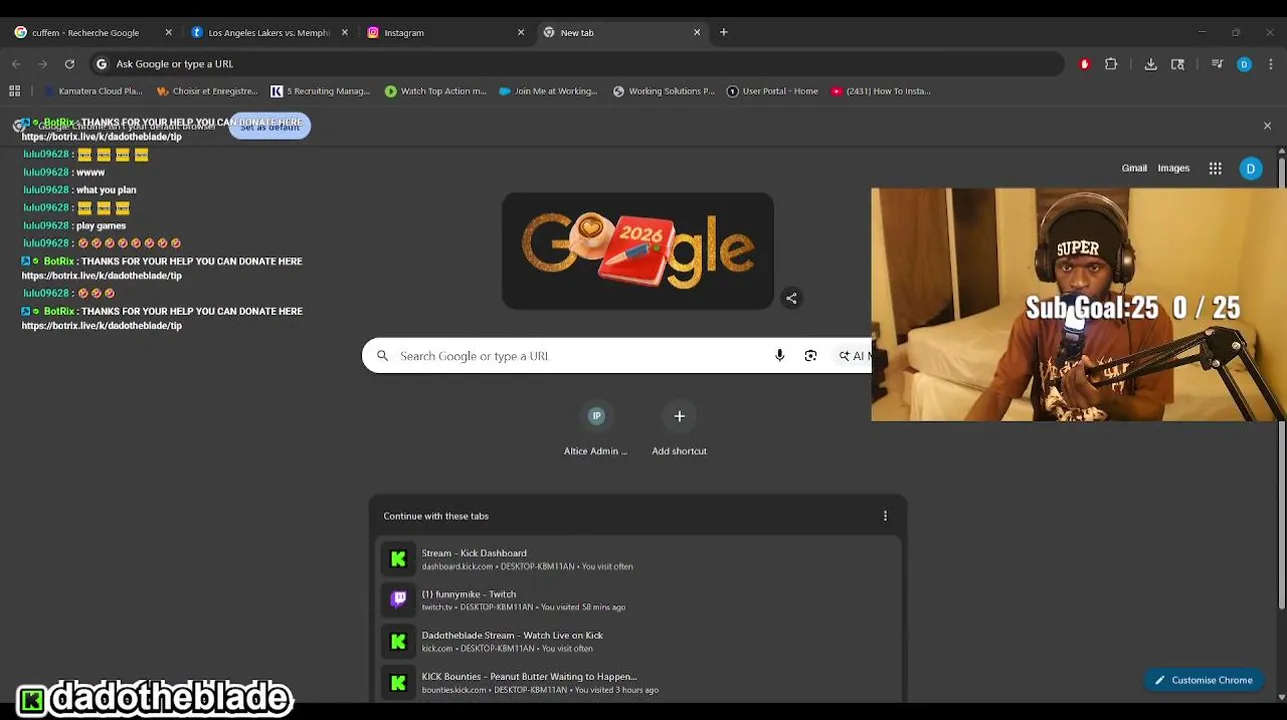The width and height of the screenshot is (1287, 720).
Task: Open the Google apps grid
Action: pos(1215,169)
